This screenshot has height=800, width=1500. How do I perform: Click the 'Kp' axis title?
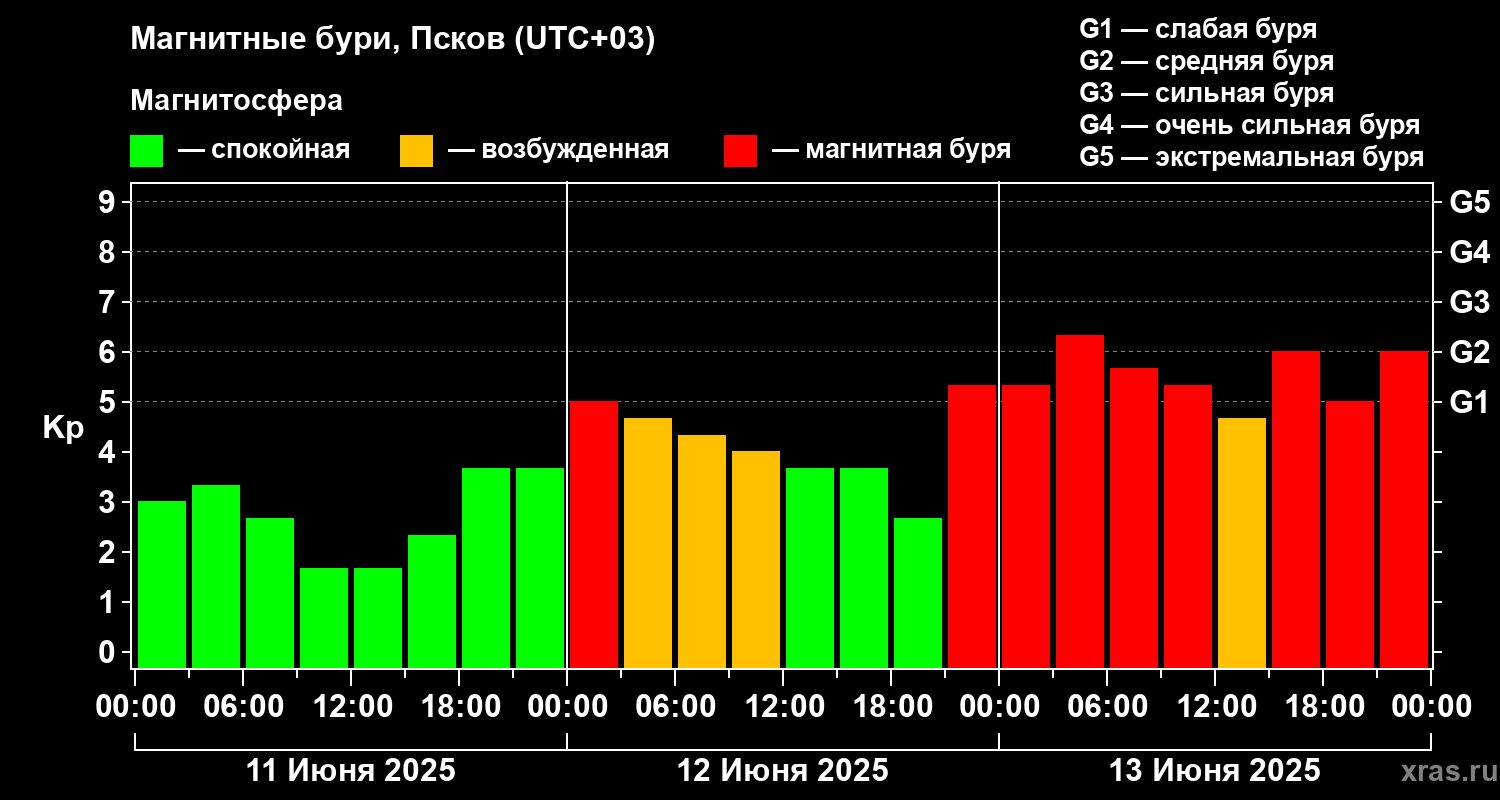(63, 427)
